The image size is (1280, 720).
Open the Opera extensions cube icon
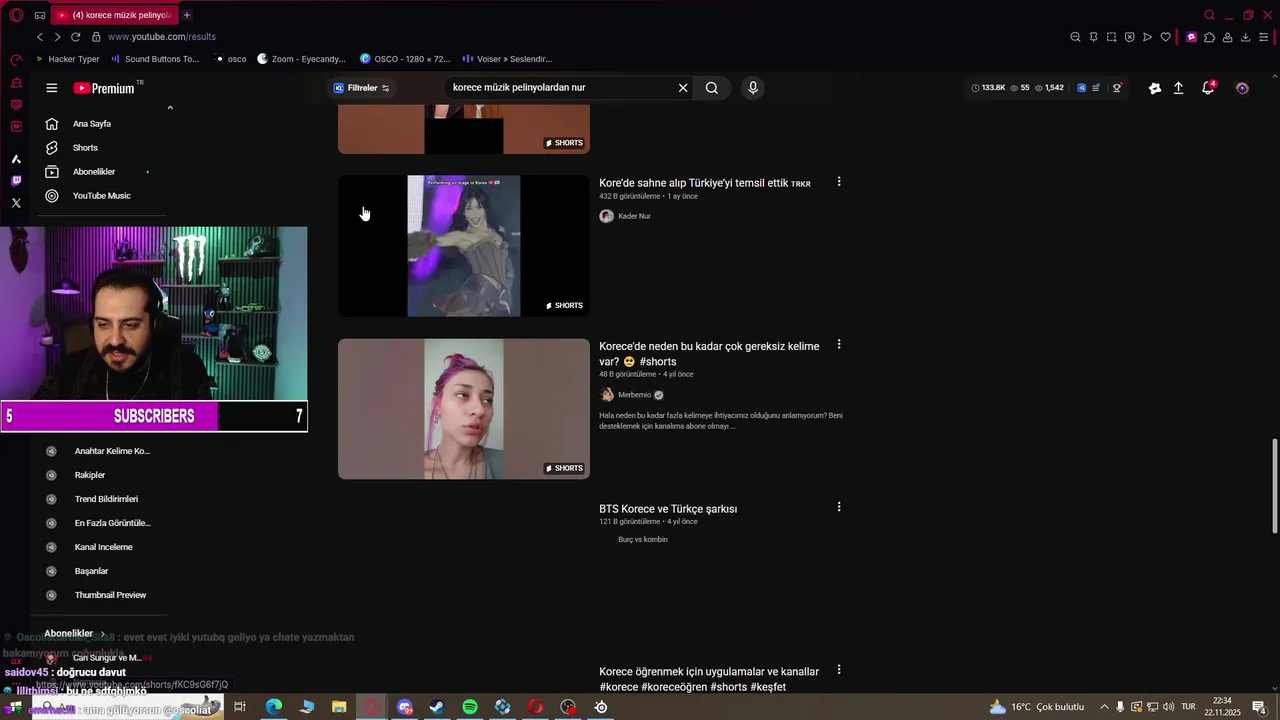pyautogui.click(x=1209, y=37)
